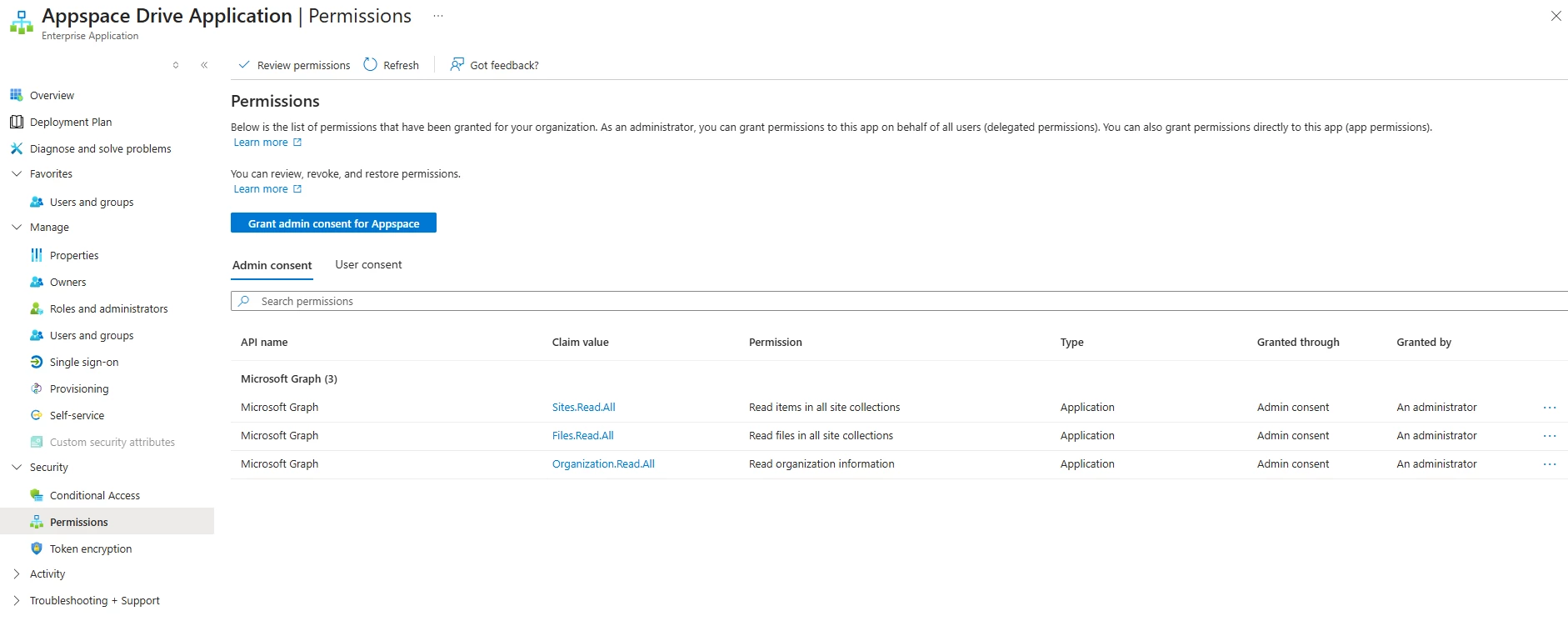
Task: Click 'Read files in all site collections' text
Action: point(821,436)
